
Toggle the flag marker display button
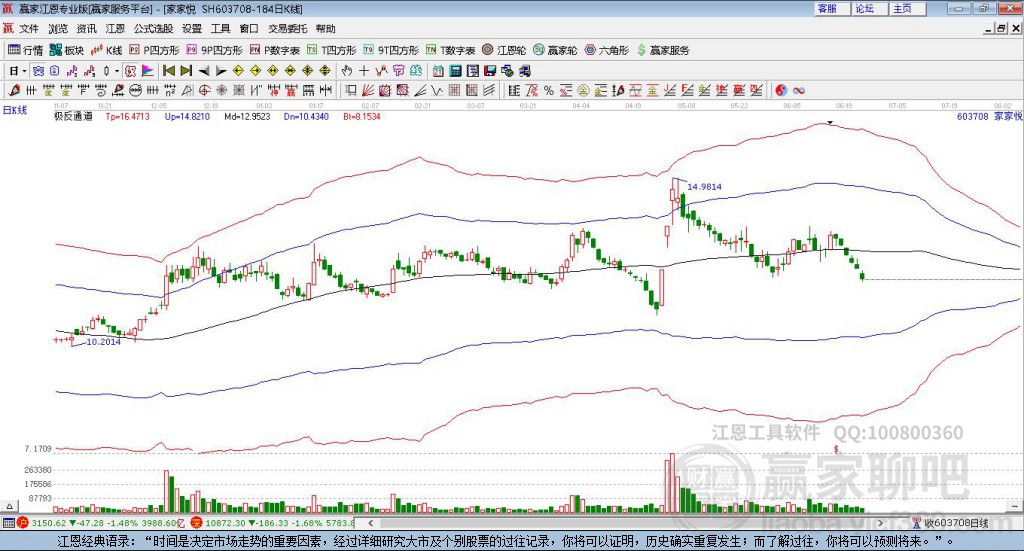pos(148,71)
